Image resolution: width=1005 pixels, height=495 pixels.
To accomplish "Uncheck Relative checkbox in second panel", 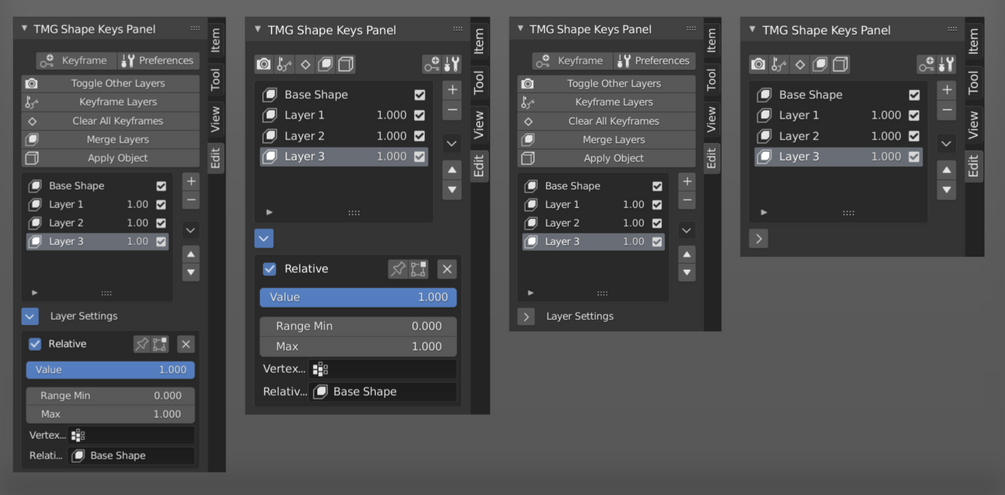I will [270, 269].
